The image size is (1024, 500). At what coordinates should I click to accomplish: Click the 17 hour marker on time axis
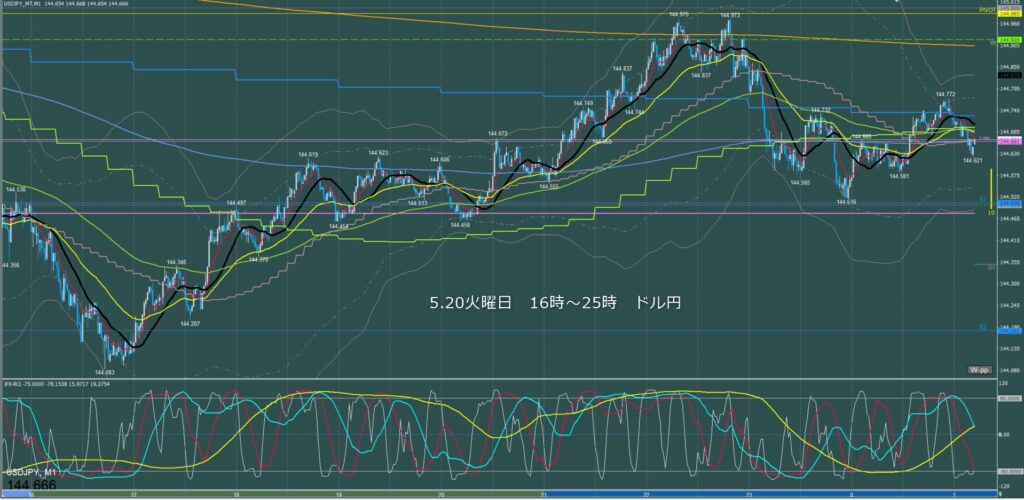(133, 495)
